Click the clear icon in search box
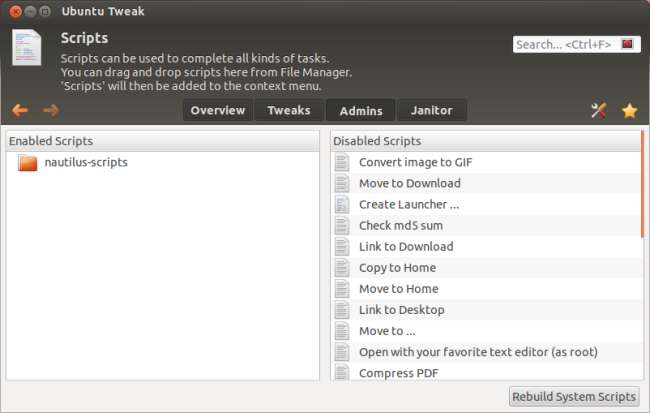Screen dimensions: 650x413 point(627,44)
